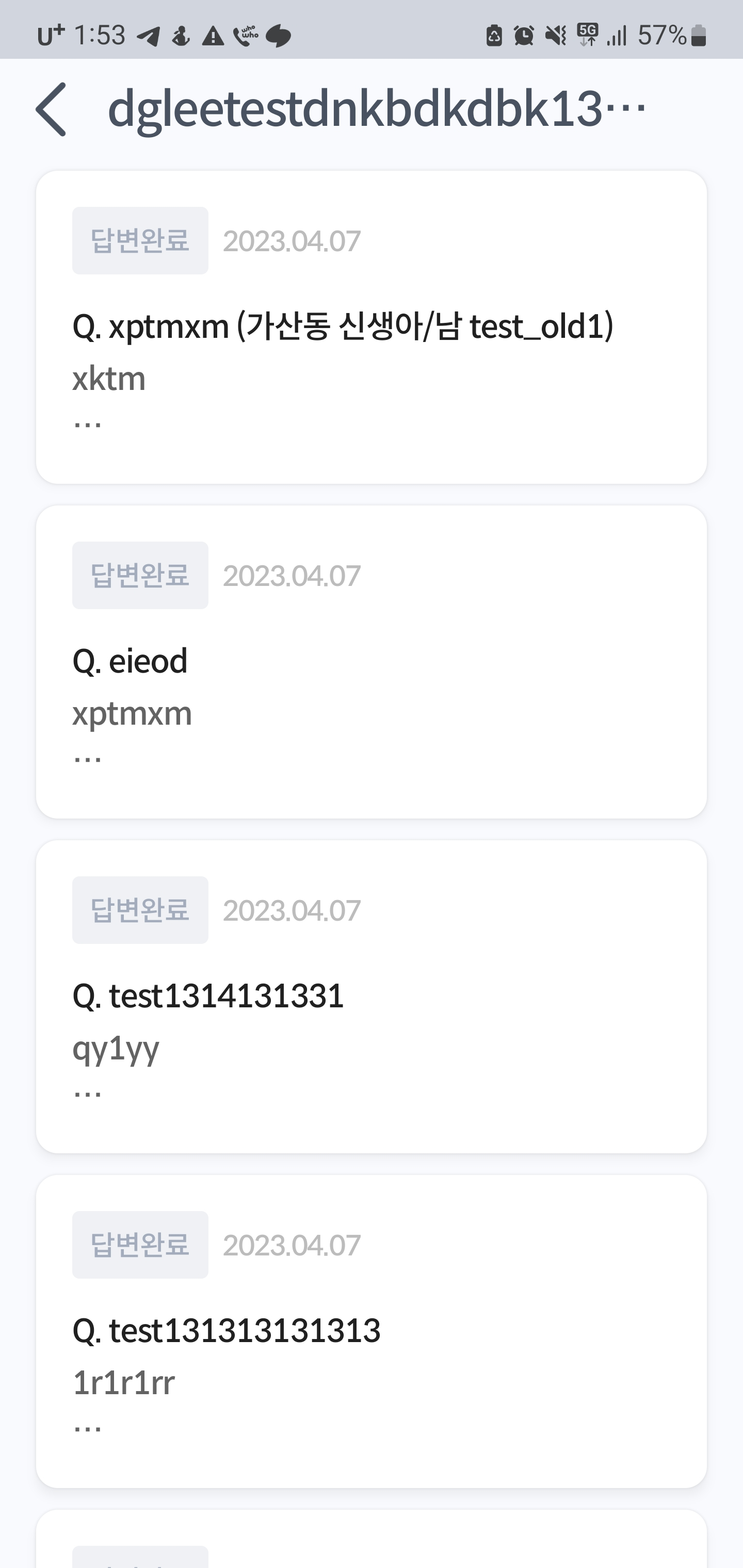Tap the date on the 'test1314131331' card

tap(291, 910)
